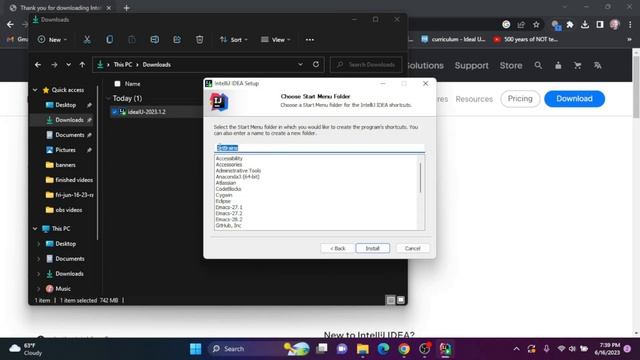Image resolution: width=640 pixels, height=360 pixels.
Task: Click JetBrains site search magnifier icon
Action: click(538, 65)
